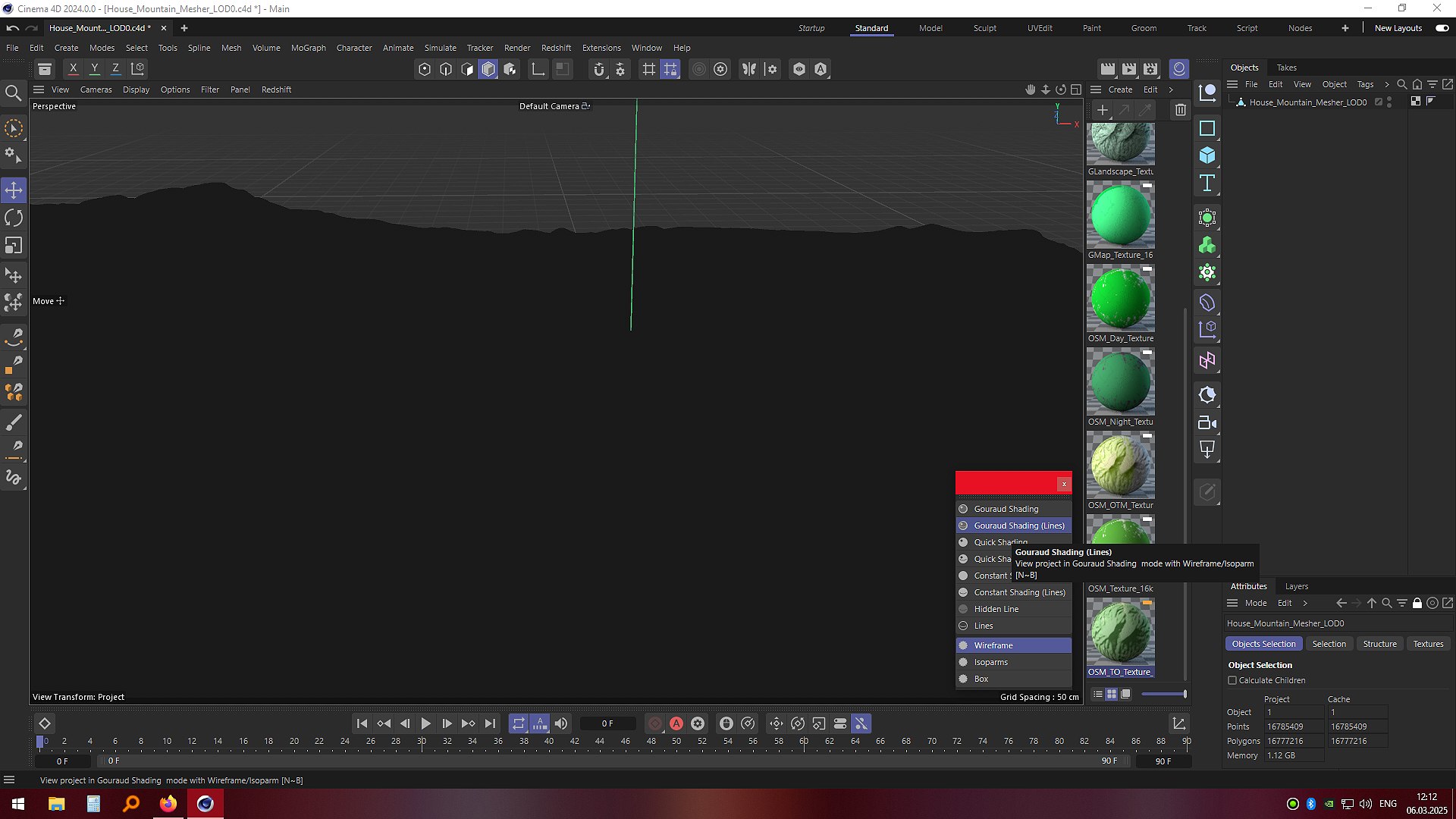Toggle loop playback mode

tap(519, 723)
